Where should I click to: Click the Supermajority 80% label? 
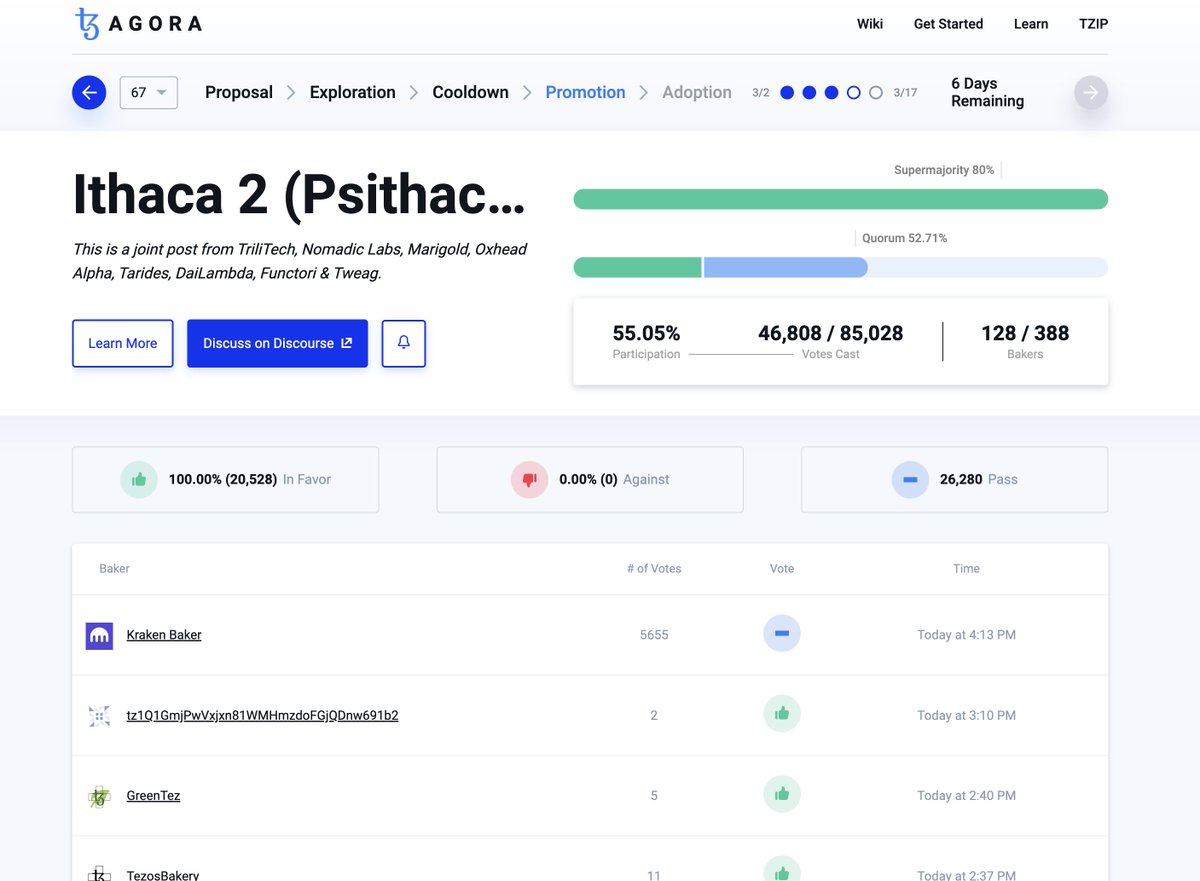coord(944,170)
